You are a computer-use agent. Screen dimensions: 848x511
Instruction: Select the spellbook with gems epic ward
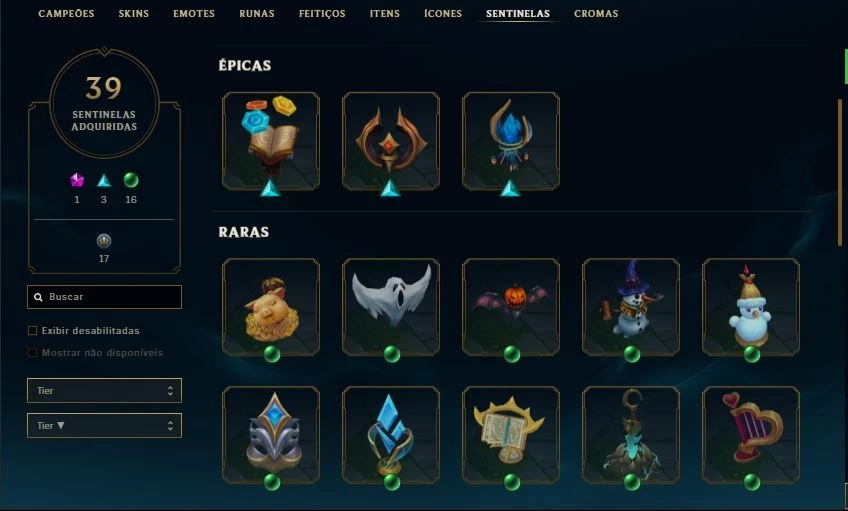[271, 141]
